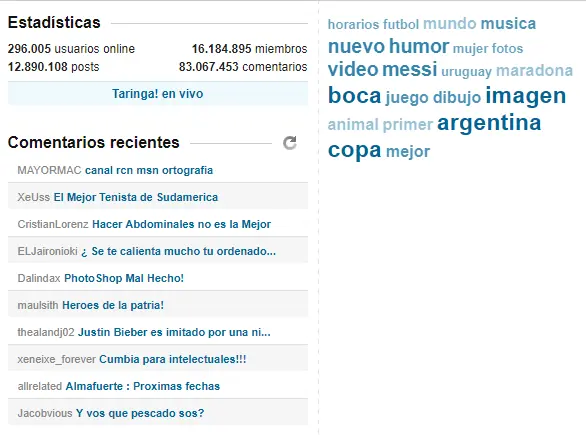Select the 'musica' tag
The width and height of the screenshot is (586, 435).
(x=508, y=24)
